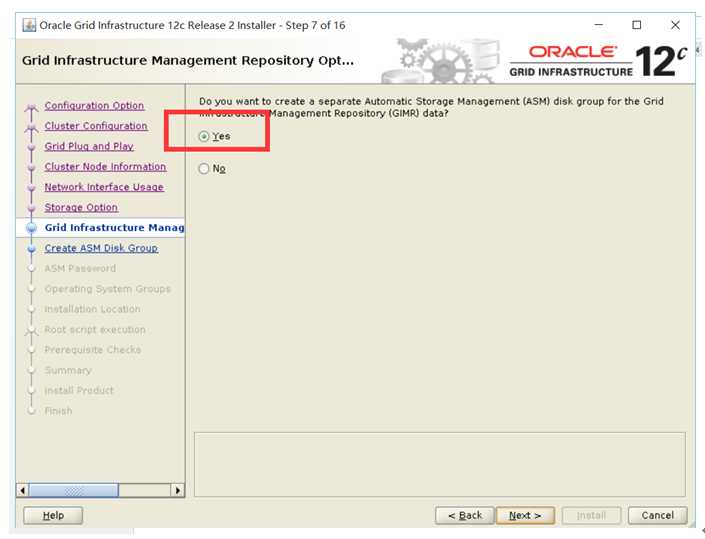Click the Install Product step text

pos(79,391)
